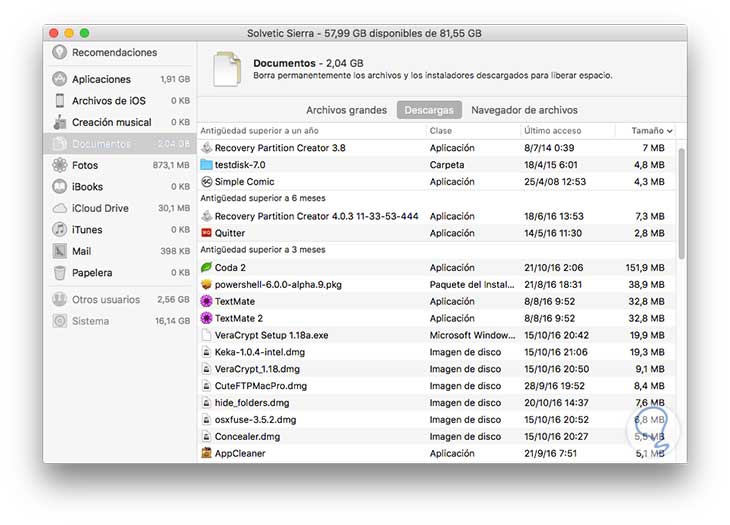Sort list by Clase column header
The height and width of the screenshot is (525, 730).
pyautogui.click(x=440, y=131)
